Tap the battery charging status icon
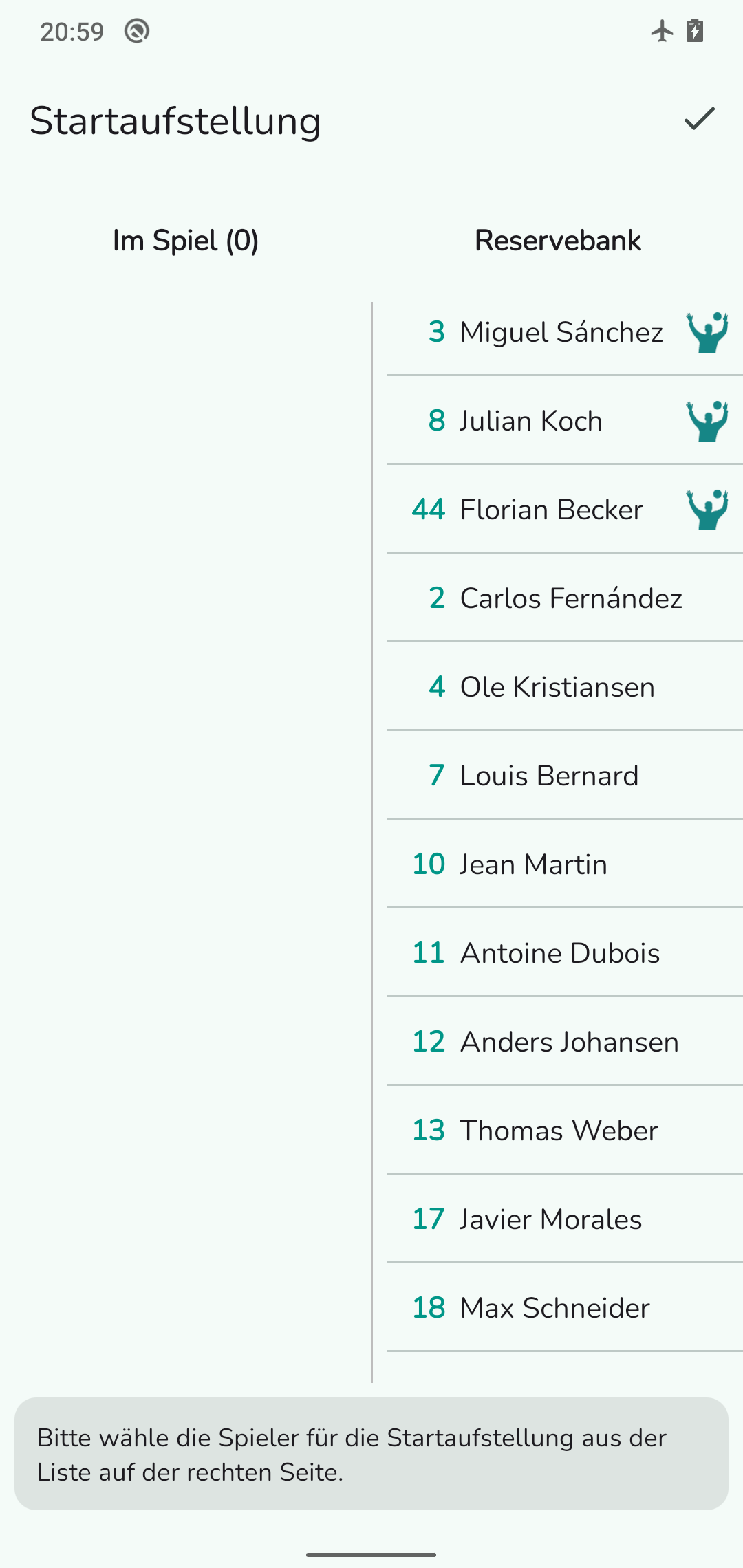This screenshot has width=743, height=1568. pyautogui.click(x=695, y=31)
